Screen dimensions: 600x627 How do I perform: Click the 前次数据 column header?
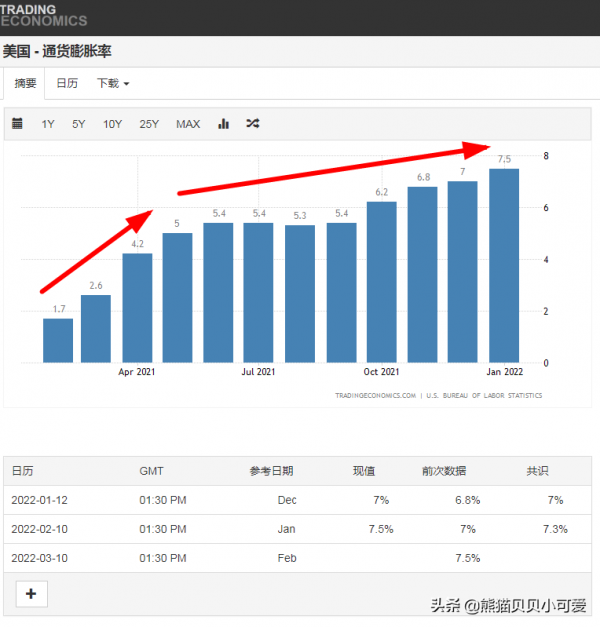point(444,471)
